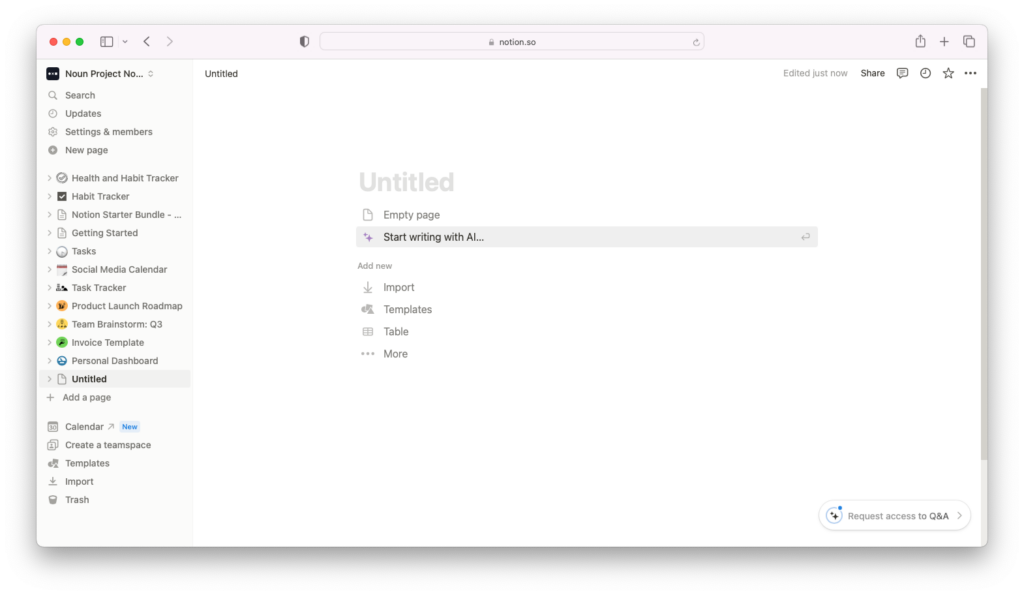Open the comments speech bubble icon
Image resolution: width=1024 pixels, height=595 pixels.
coord(902,73)
